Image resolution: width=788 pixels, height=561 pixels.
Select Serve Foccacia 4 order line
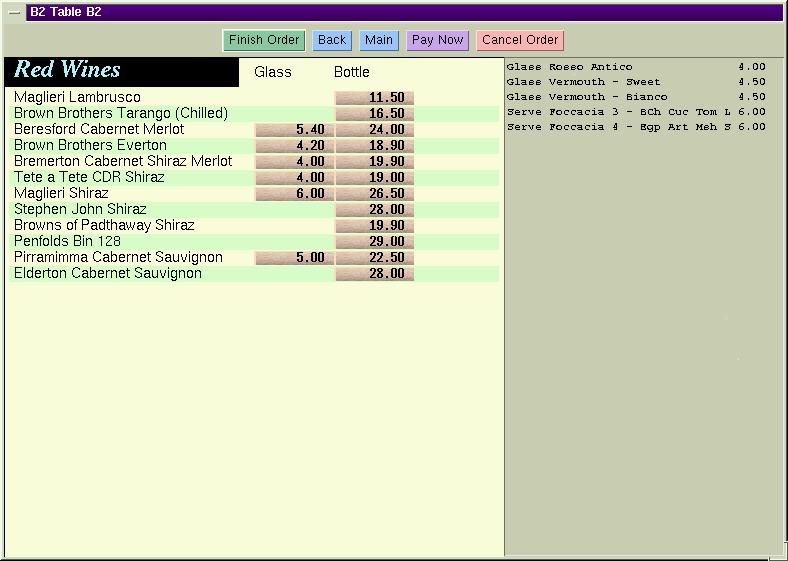(x=636, y=127)
